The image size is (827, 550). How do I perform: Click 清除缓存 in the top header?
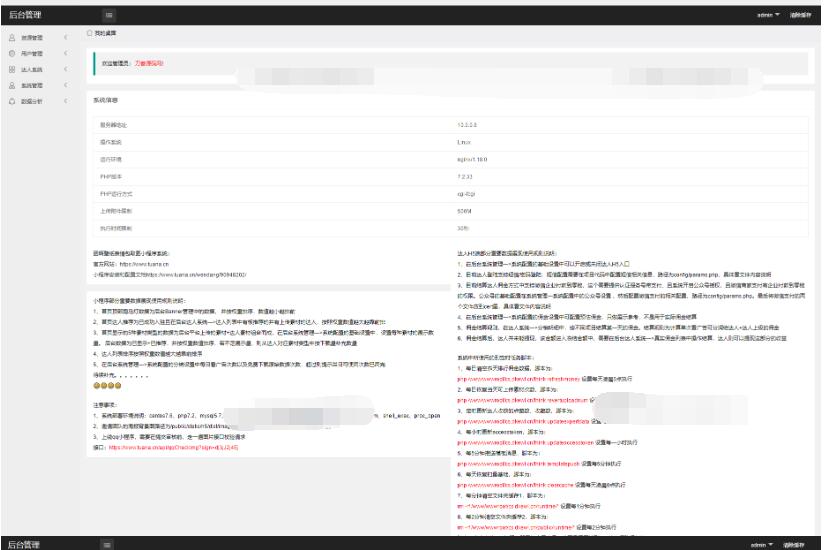tap(800, 15)
